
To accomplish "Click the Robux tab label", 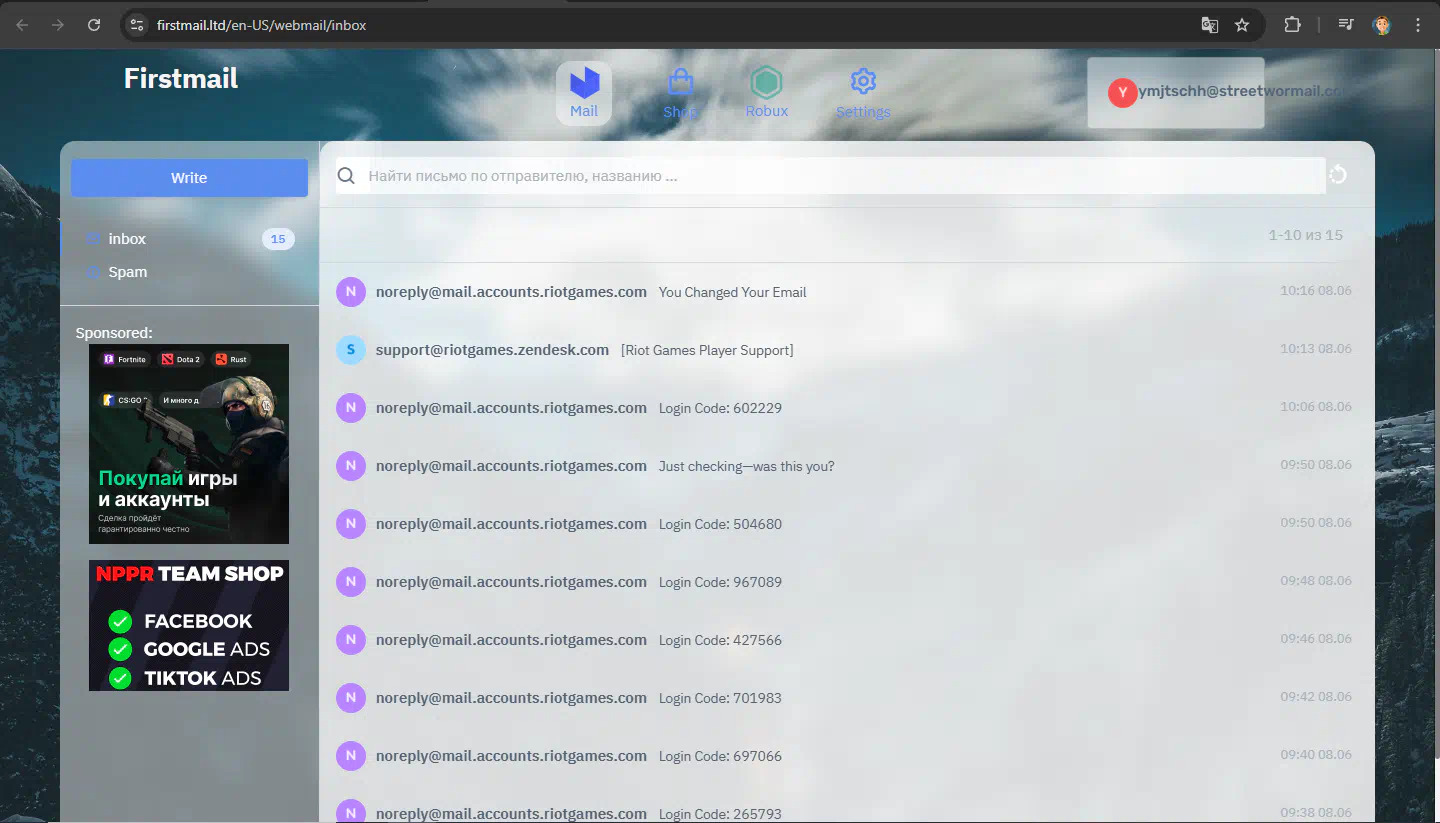I will [767, 111].
